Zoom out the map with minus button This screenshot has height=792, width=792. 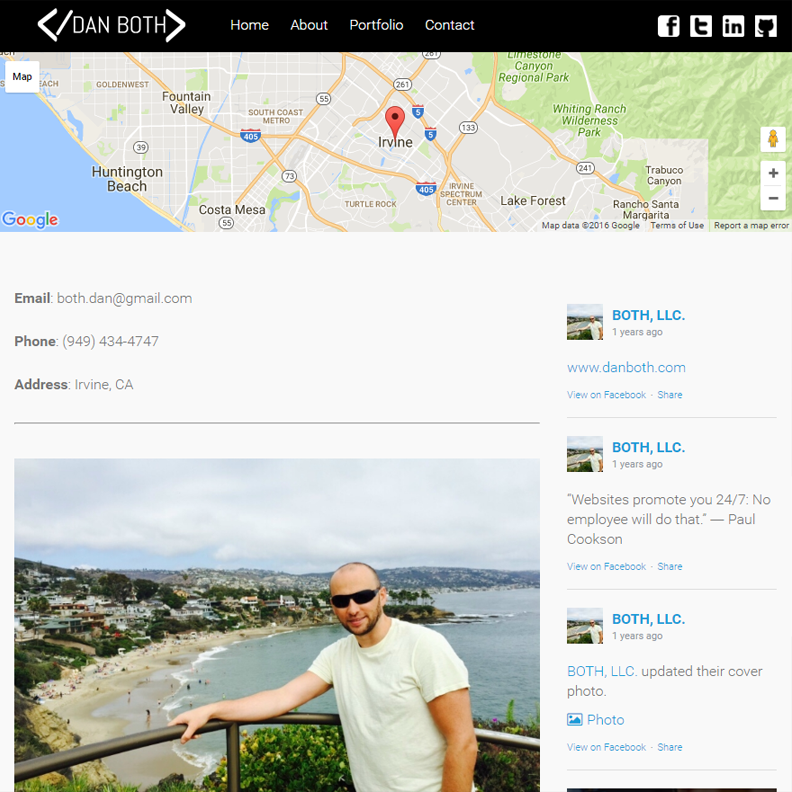[x=773, y=198]
